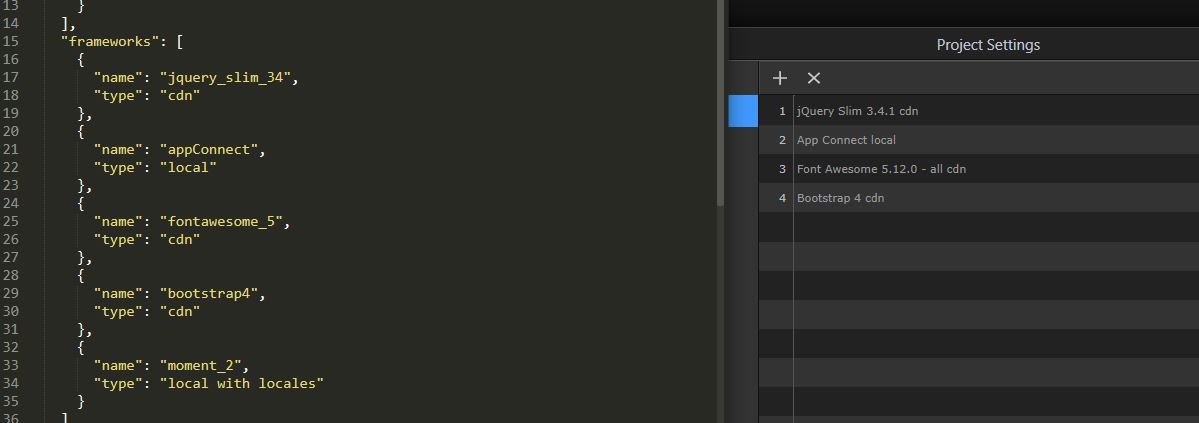Click the plus icon to add framework
Image resolution: width=1199 pixels, height=423 pixels.
tap(779, 78)
